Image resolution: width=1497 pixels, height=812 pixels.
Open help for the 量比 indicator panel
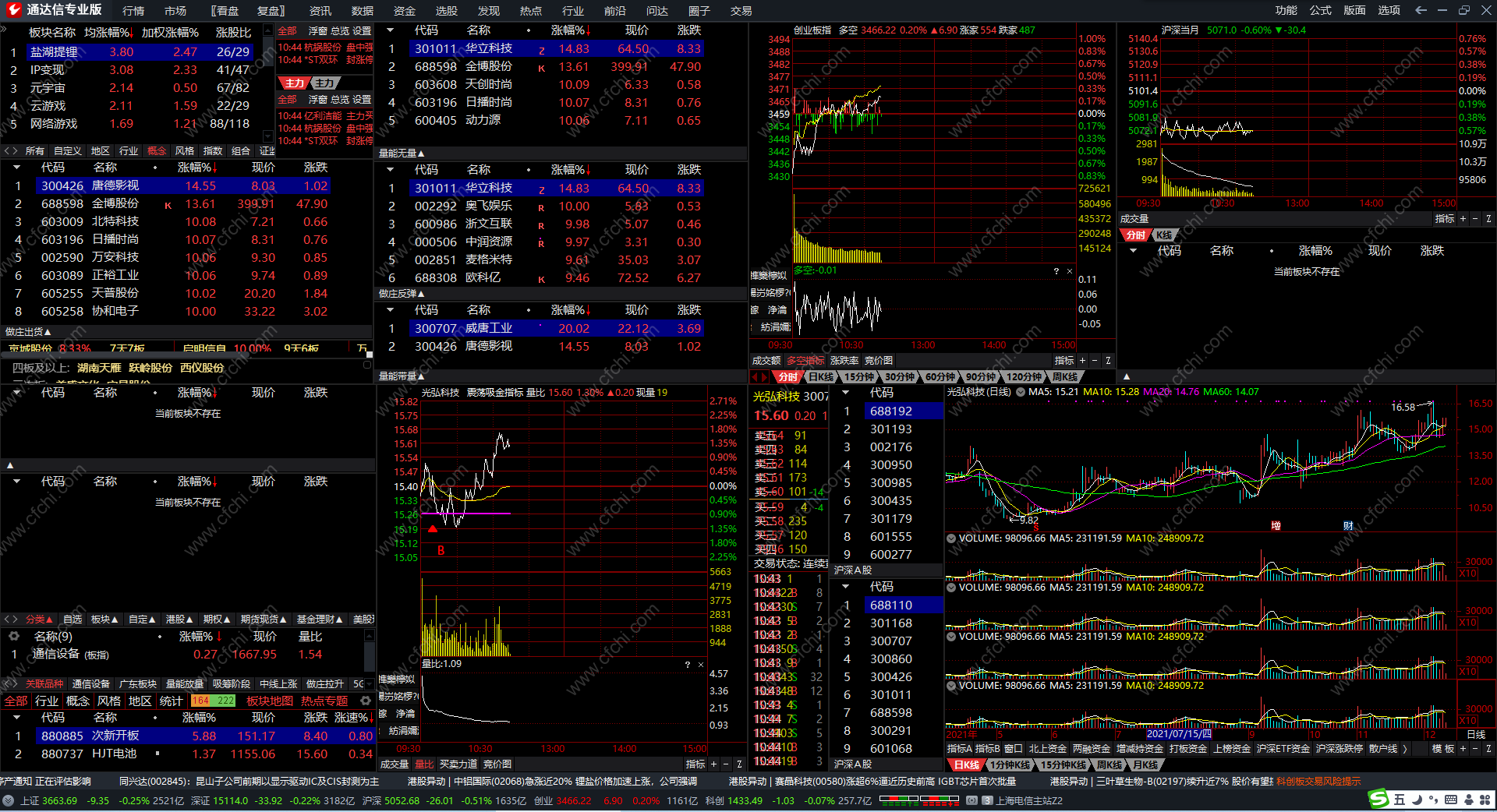(688, 665)
